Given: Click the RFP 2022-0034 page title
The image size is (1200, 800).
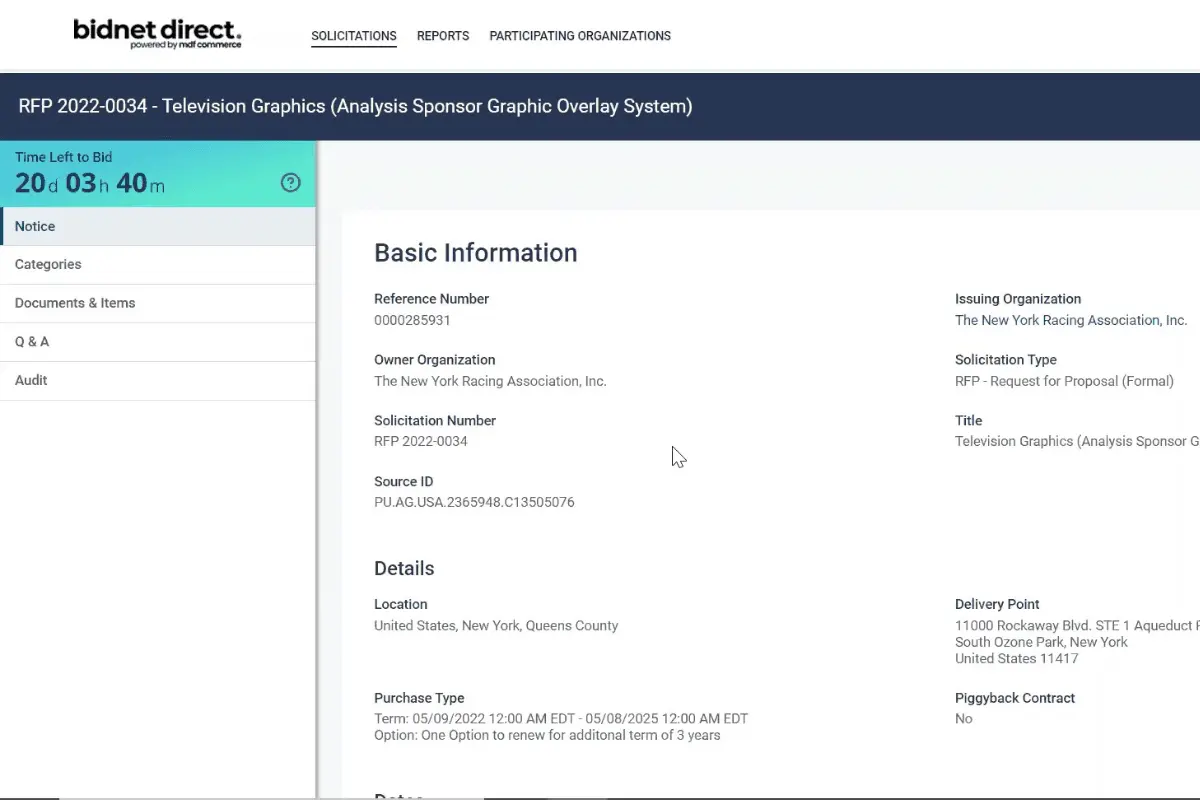Looking at the screenshot, I should click(x=355, y=106).
